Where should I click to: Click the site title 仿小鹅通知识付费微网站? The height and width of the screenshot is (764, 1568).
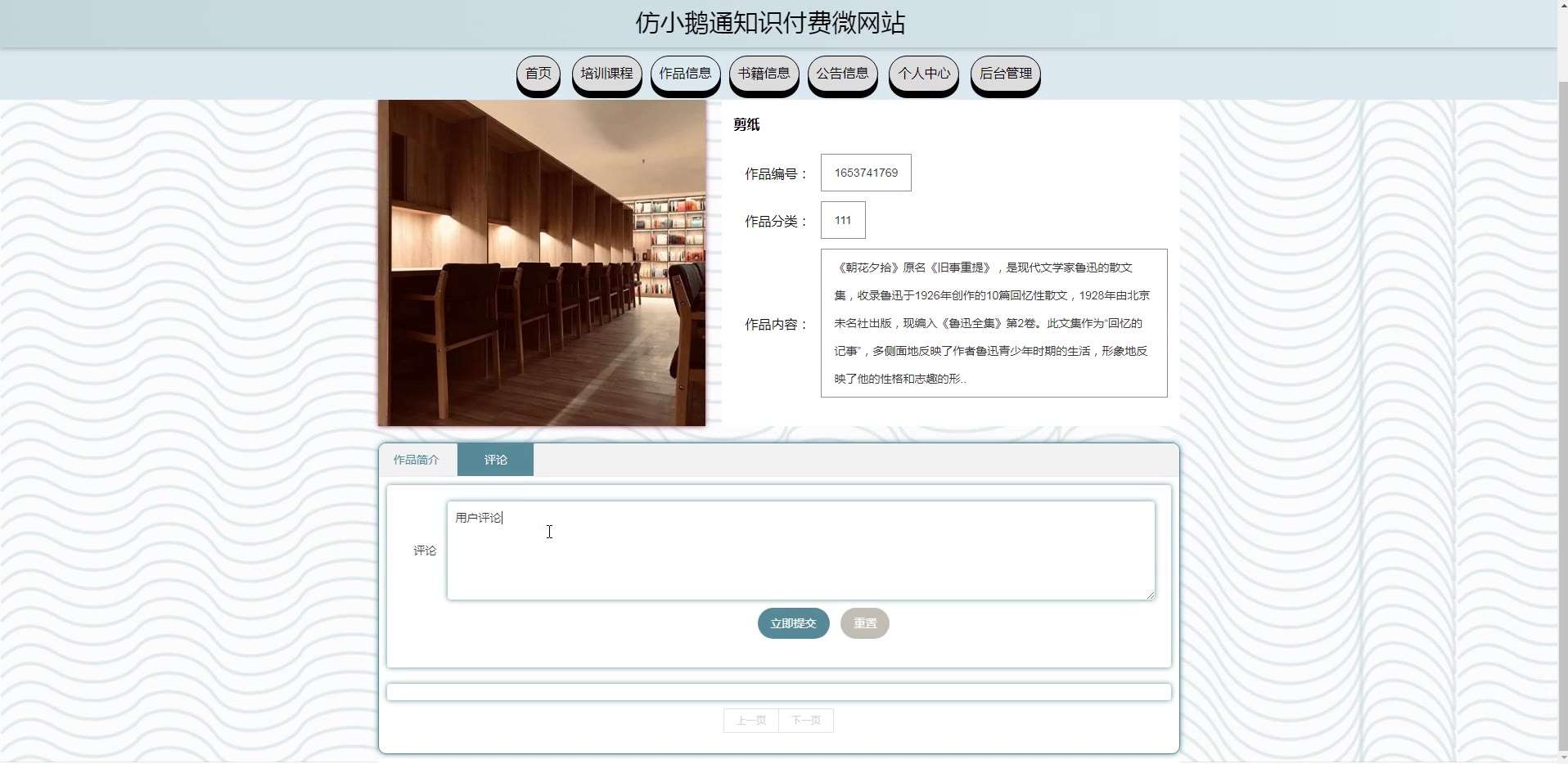(771, 23)
